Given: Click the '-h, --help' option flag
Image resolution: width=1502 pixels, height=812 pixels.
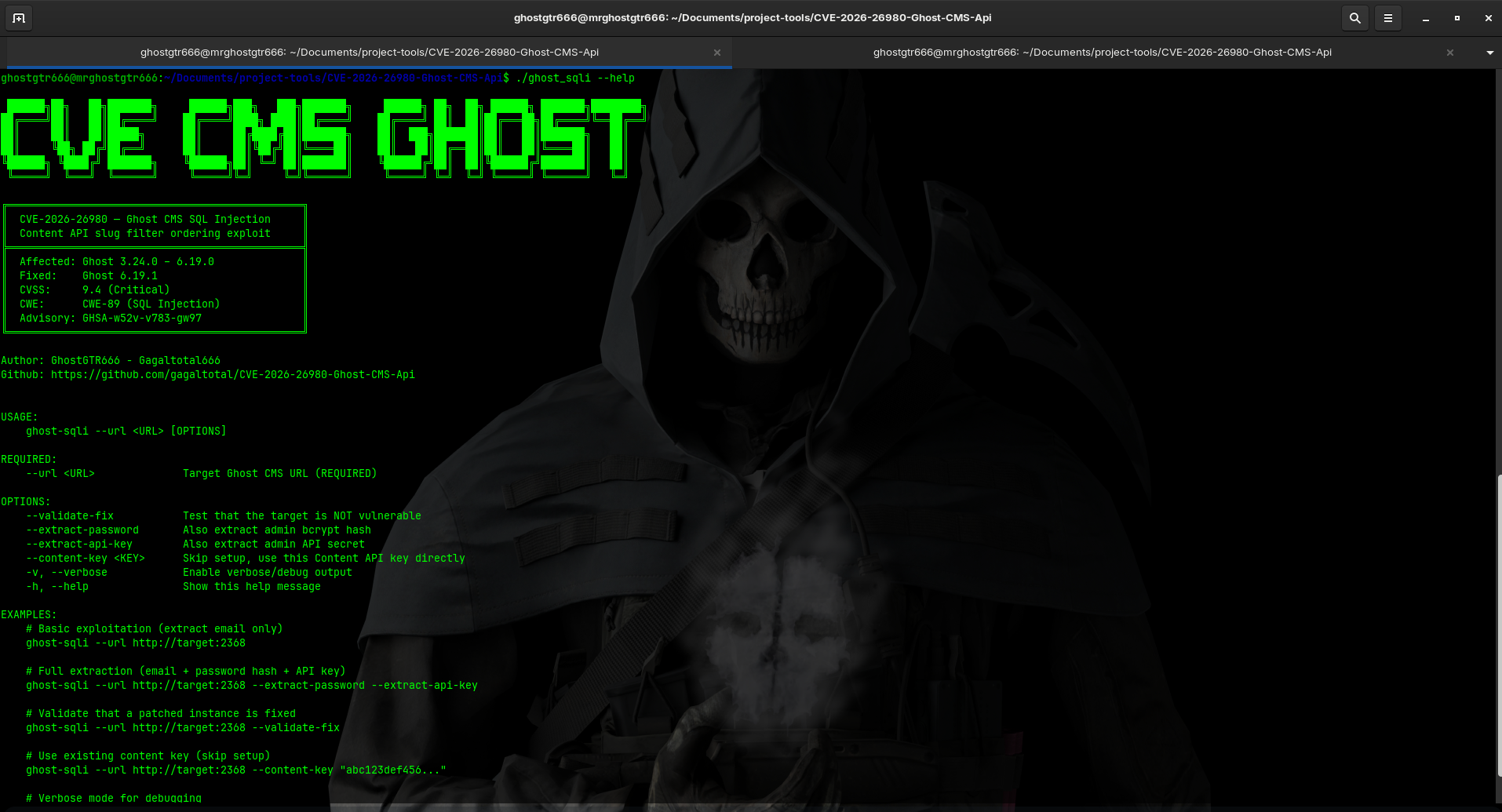Looking at the screenshot, I should [x=57, y=587].
